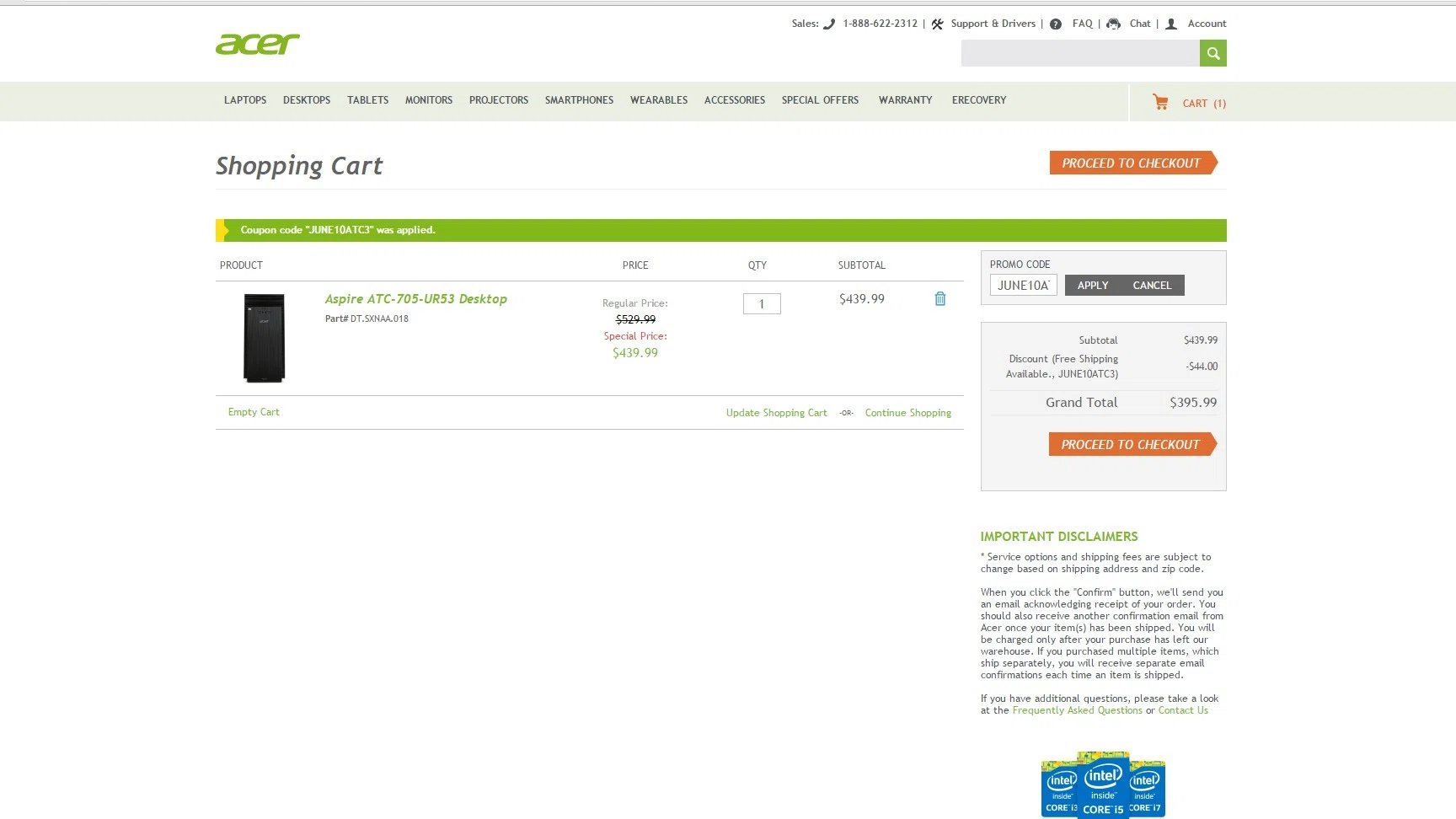Click the special price $439.99
Image resolution: width=1456 pixels, height=819 pixels.
click(x=635, y=353)
